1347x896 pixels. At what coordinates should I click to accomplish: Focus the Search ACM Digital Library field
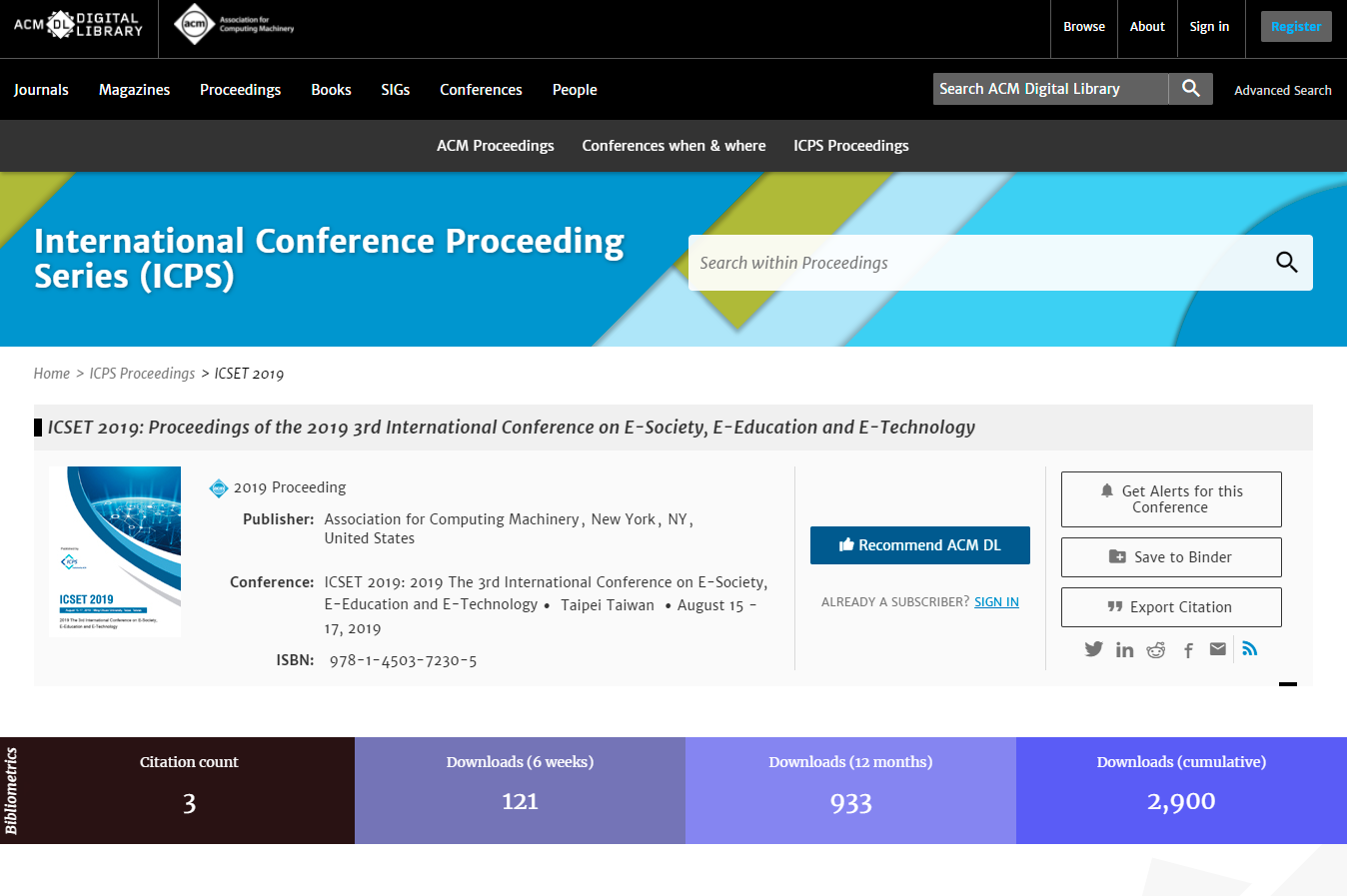[1051, 89]
